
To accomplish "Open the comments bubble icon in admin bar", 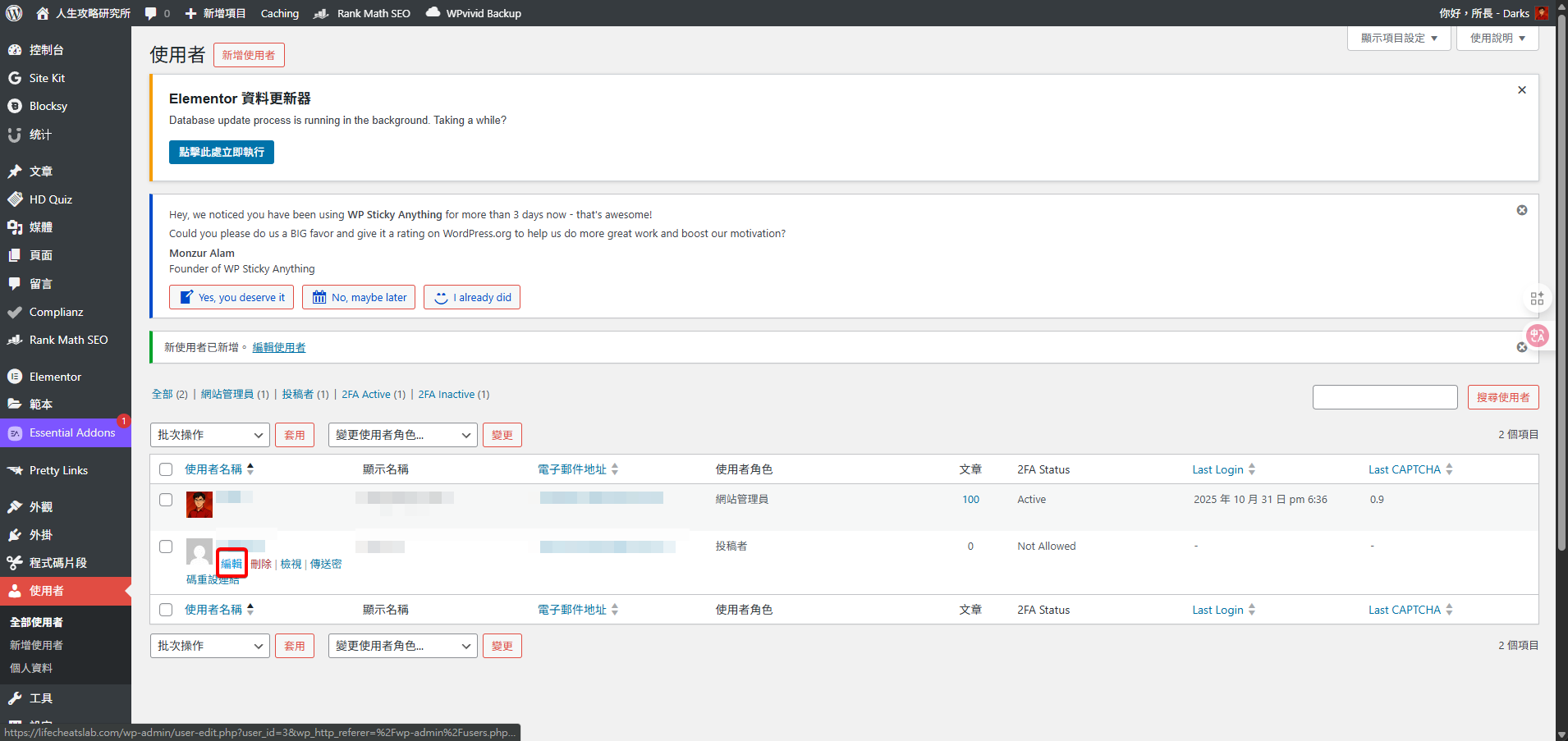I will point(151,13).
